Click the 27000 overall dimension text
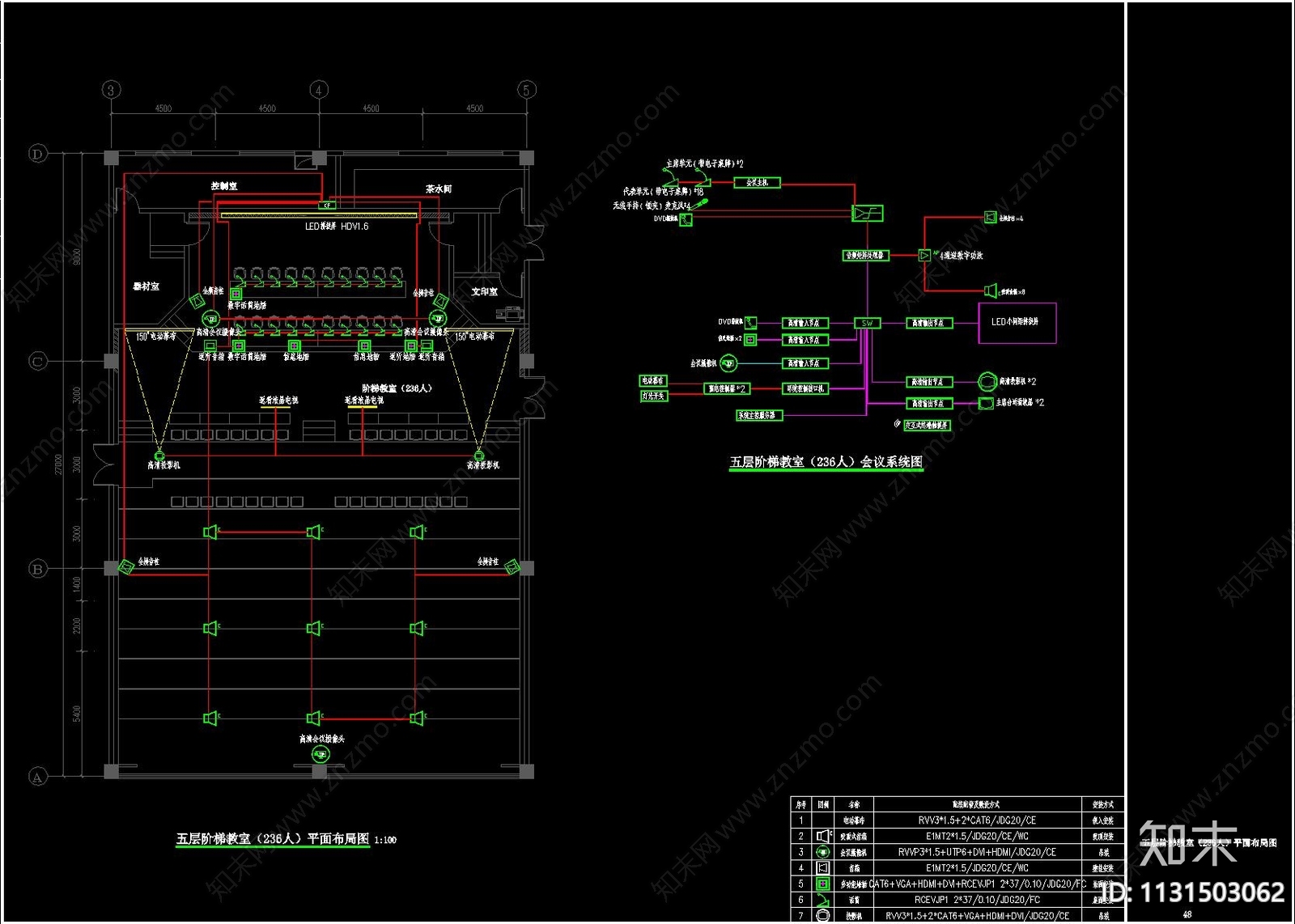The image size is (1295, 924). click(58, 465)
